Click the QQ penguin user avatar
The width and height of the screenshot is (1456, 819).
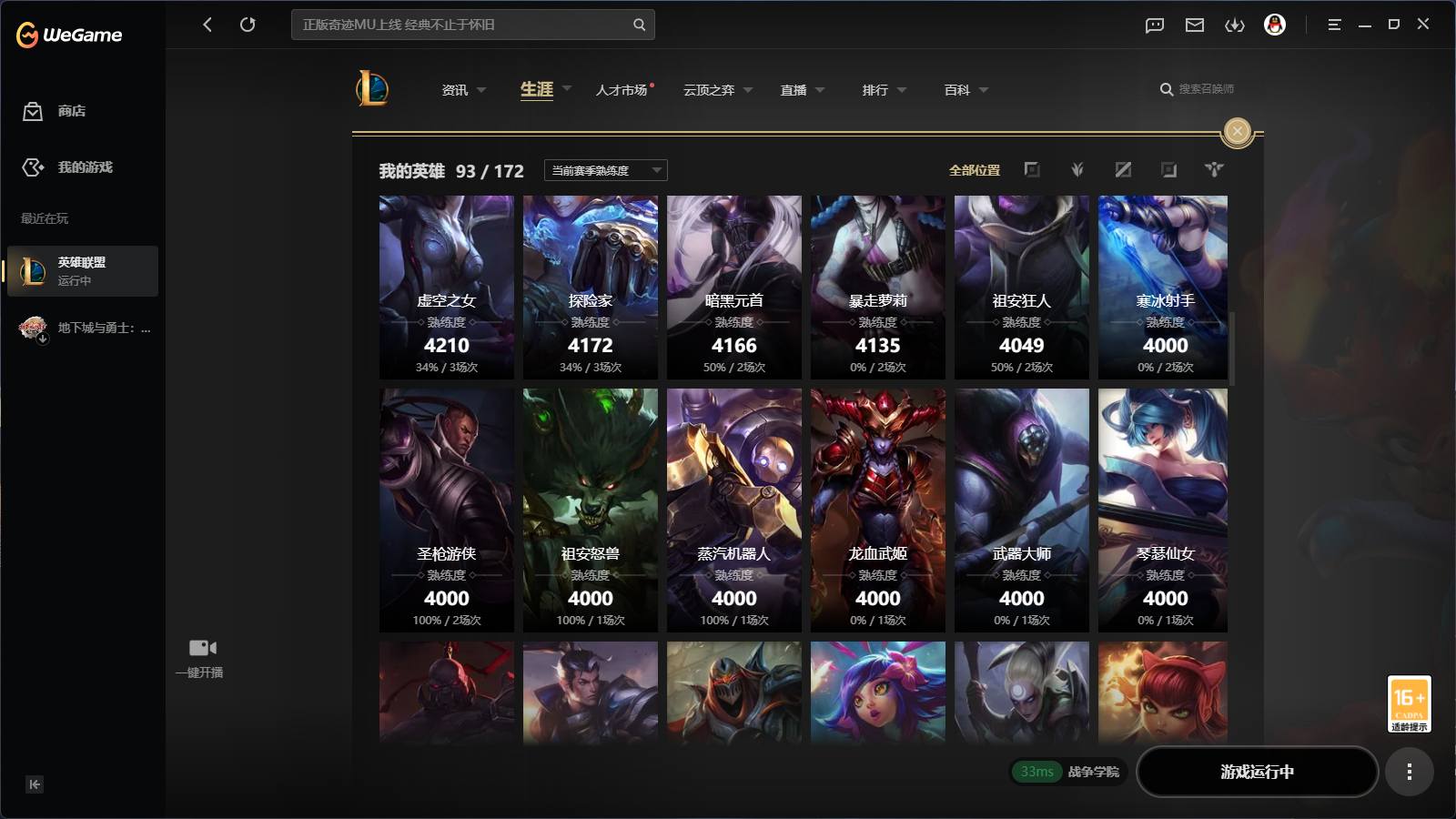[x=1275, y=25]
